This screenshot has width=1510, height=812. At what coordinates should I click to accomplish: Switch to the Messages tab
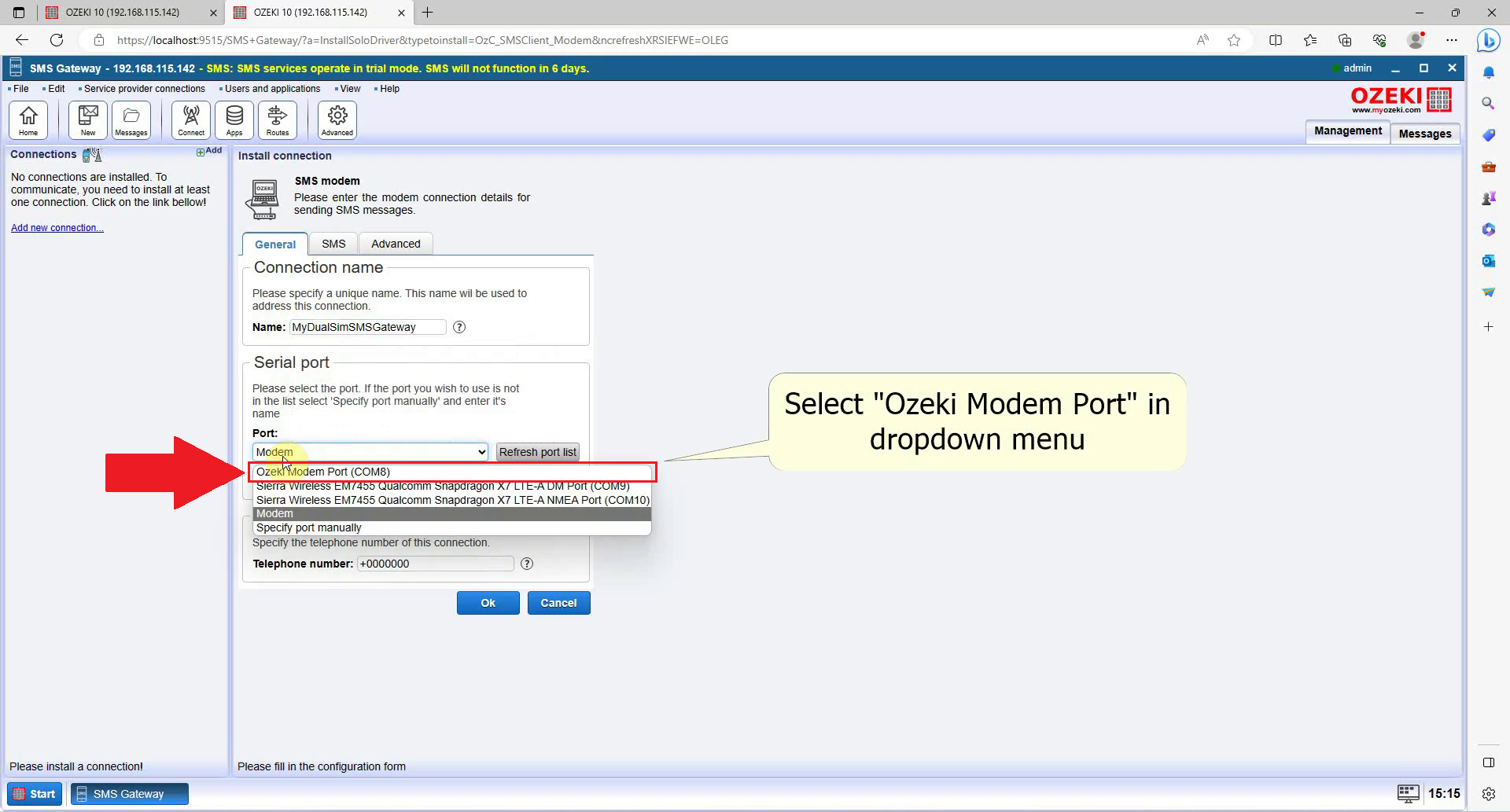[1425, 134]
